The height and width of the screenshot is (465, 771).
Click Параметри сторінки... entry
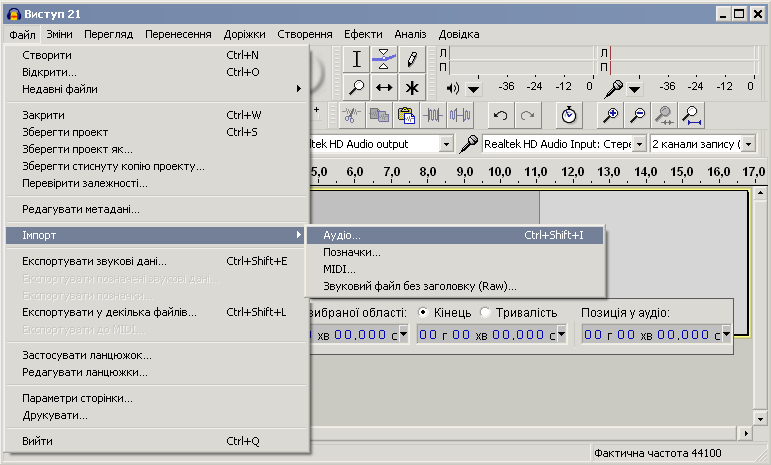(x=157, y=398)
